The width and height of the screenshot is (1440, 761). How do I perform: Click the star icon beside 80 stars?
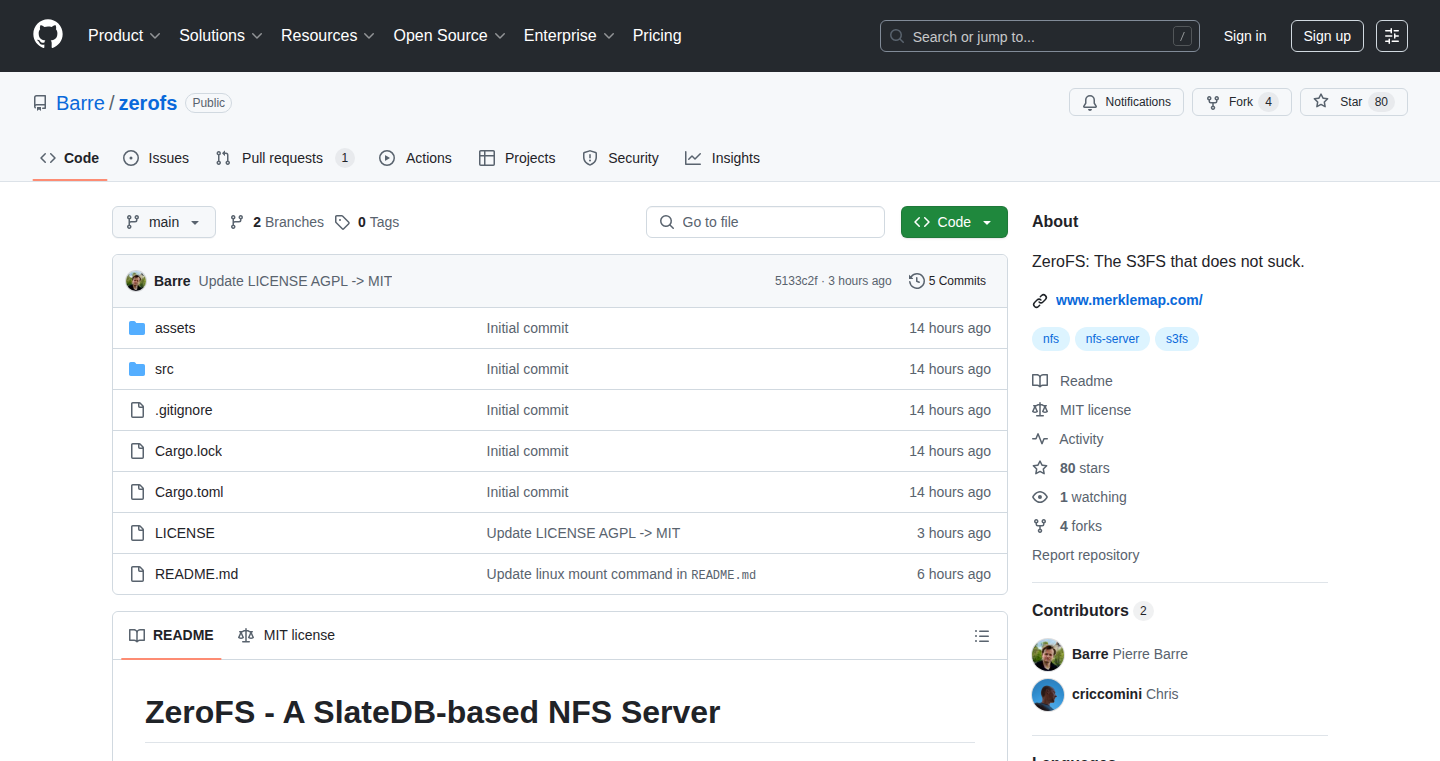click(1040, 468)
